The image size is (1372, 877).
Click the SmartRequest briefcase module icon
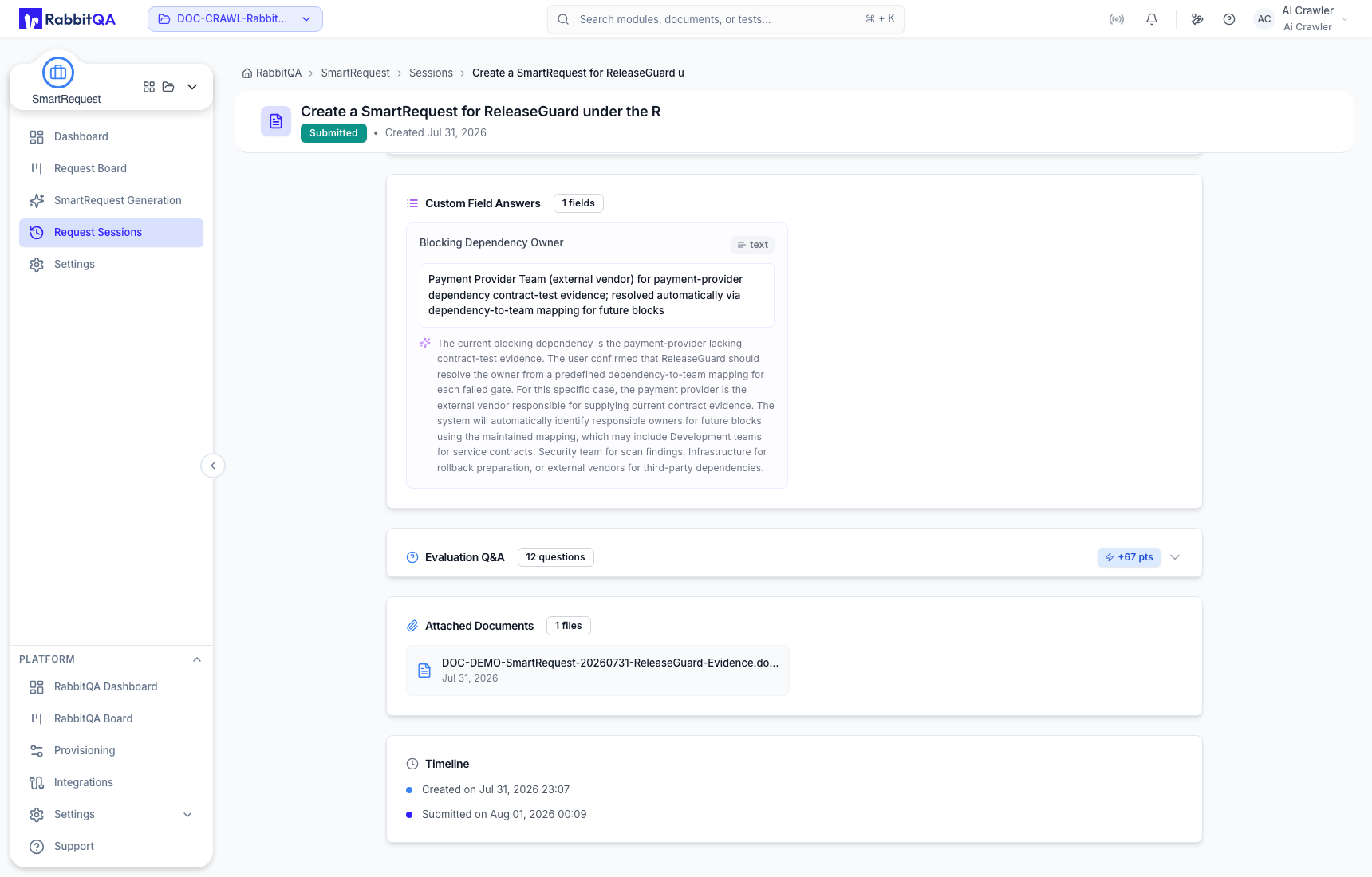click(x=58, y=73)
